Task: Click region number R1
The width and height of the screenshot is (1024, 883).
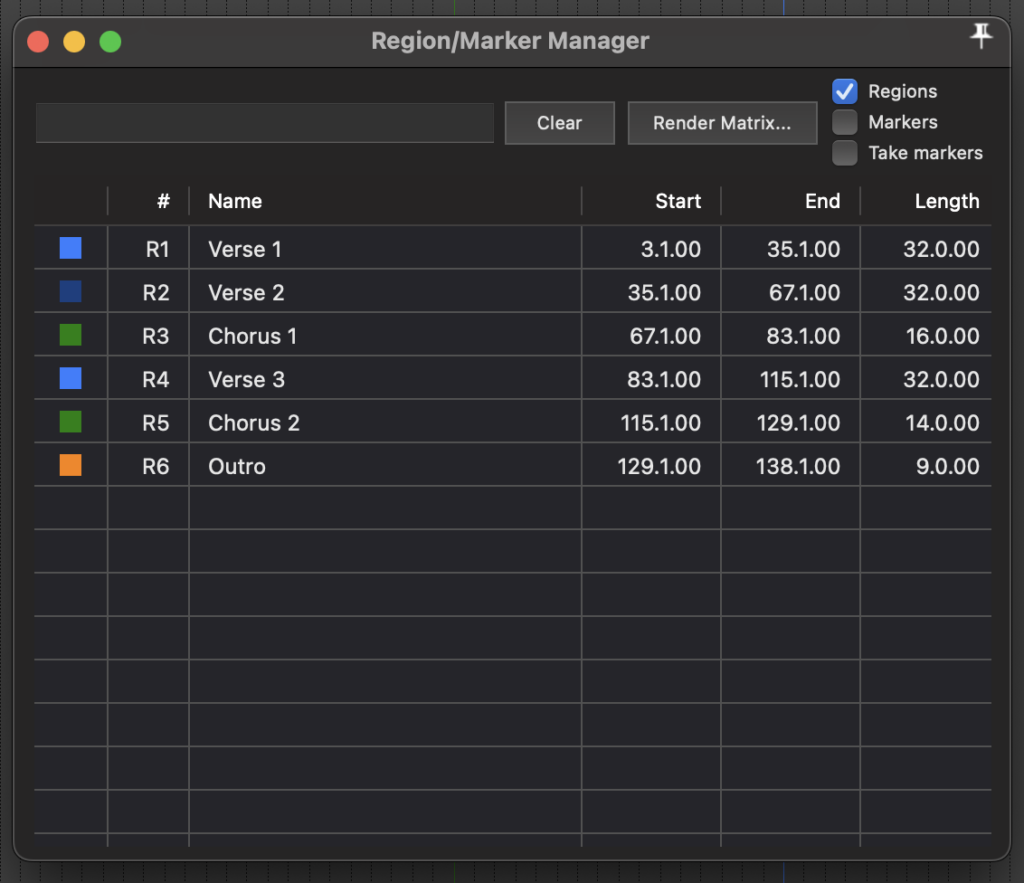Action: click(157, 249)
